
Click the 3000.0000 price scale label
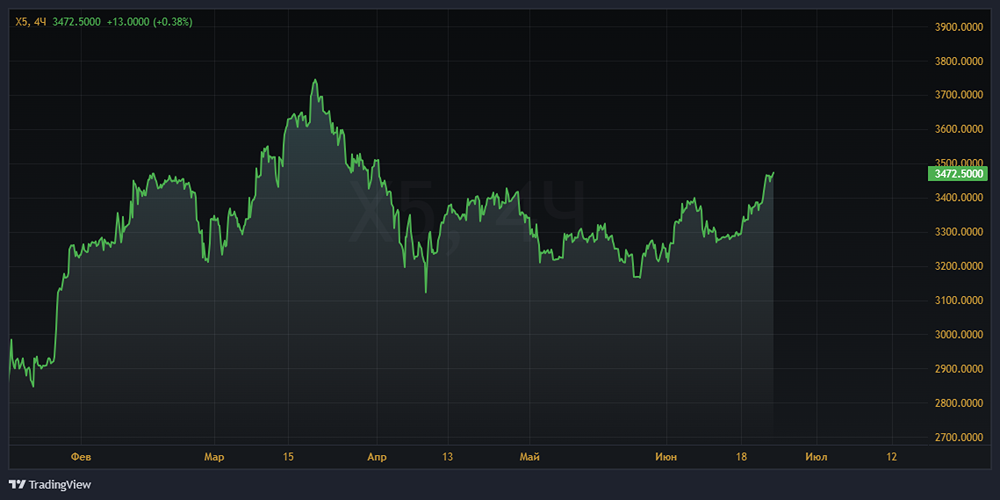click(x=958, y=335)
